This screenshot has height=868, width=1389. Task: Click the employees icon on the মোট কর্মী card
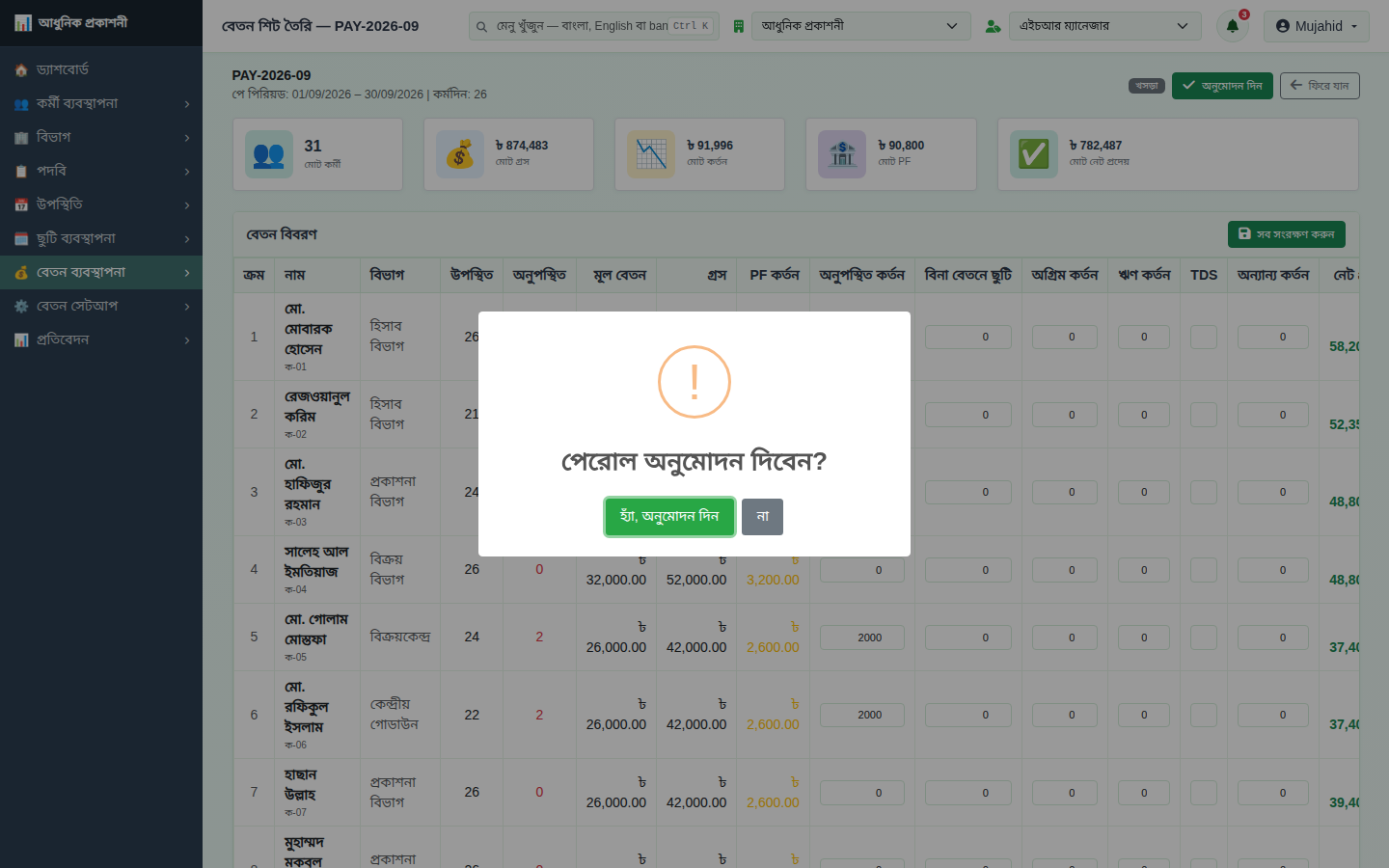[269, 154]
